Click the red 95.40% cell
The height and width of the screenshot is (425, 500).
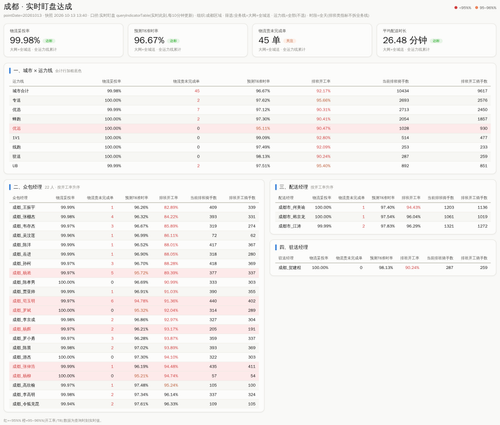click(323, 166)
